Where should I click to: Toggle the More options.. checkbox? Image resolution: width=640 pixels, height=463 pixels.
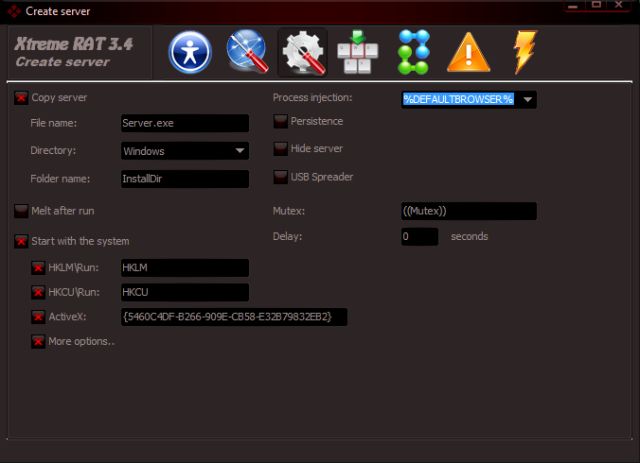[38, 341]
